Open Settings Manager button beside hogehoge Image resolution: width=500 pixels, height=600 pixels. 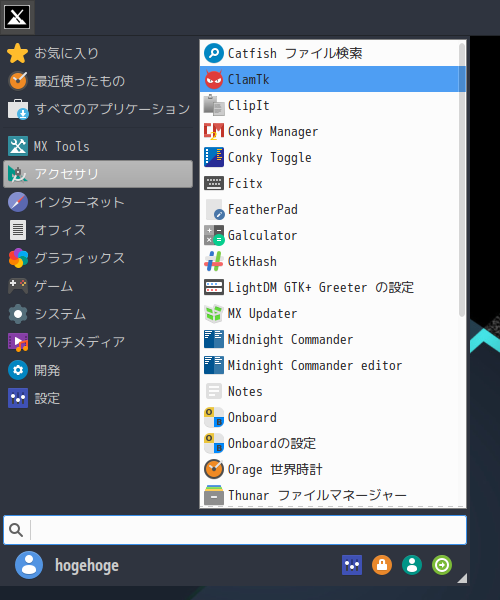[x=352, y=565]
